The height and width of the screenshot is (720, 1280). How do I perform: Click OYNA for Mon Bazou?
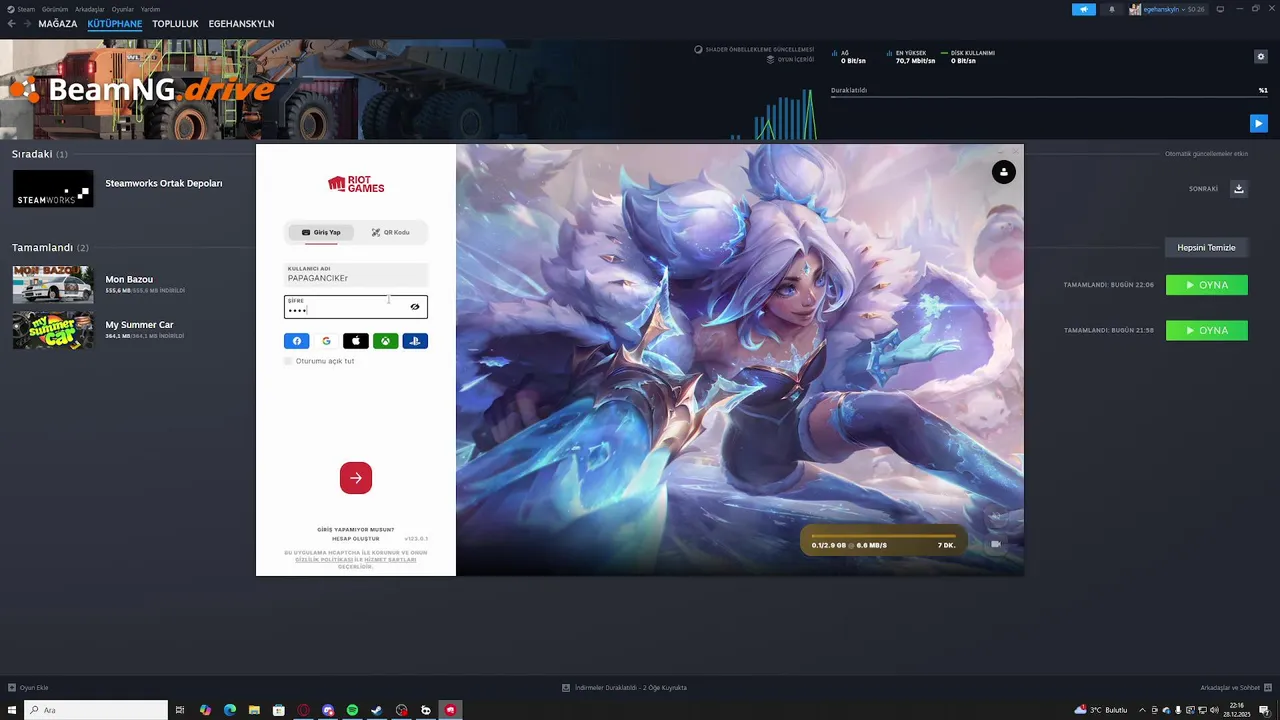tap(1206, 285)
